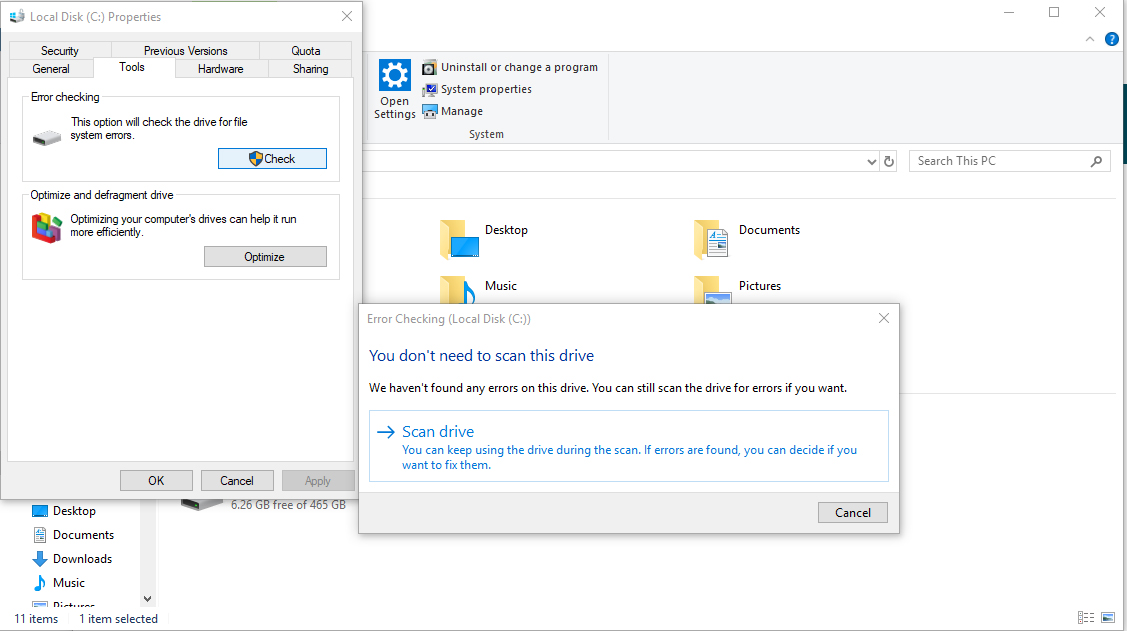The width and height of the screenshot is (1127, 631).
Task: Switch to the Hardware tab
Action: pyautogui.click(x=220, y=68)
